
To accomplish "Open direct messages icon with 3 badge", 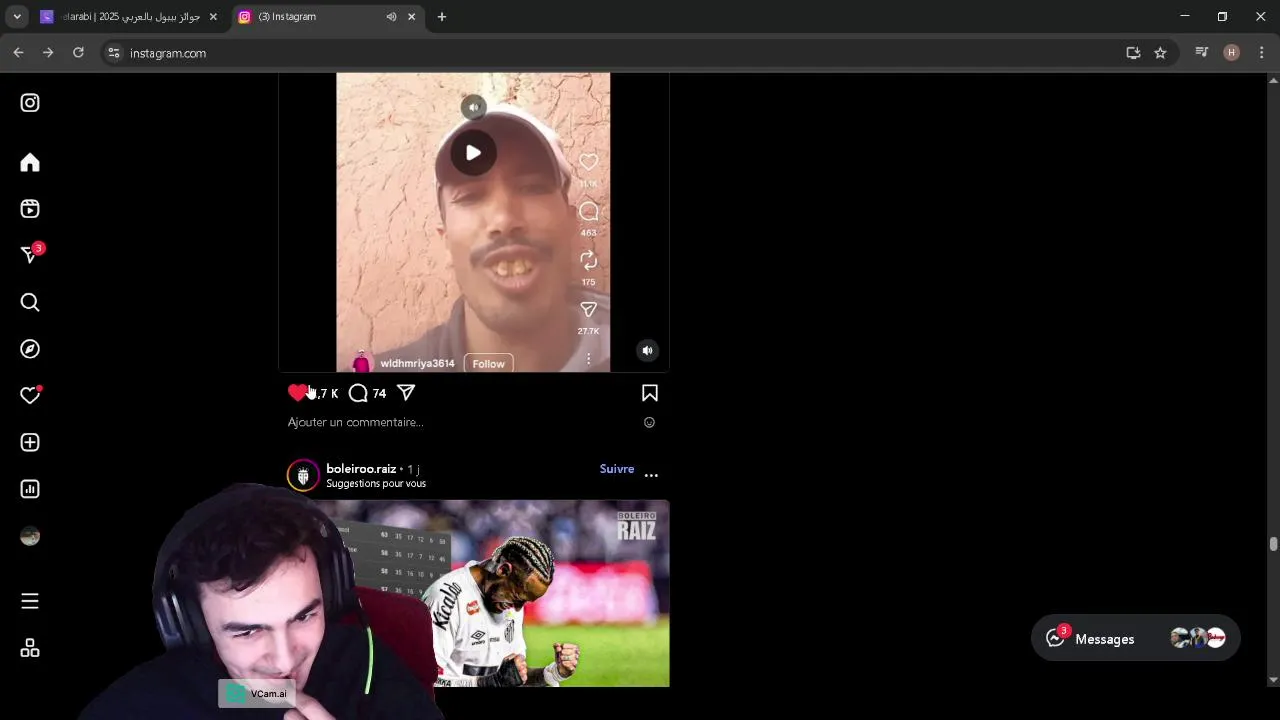I will click(x=30, y=255).
